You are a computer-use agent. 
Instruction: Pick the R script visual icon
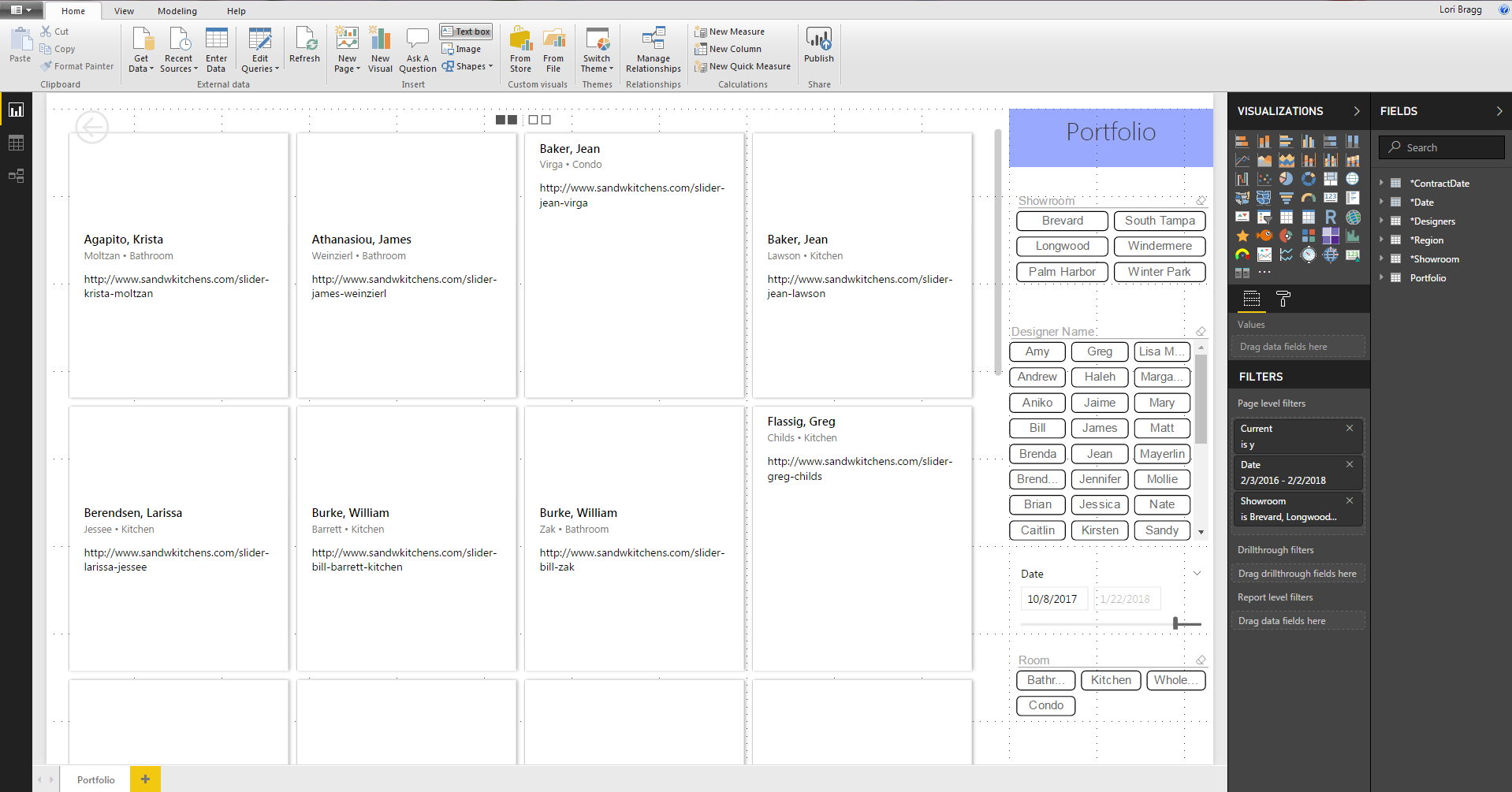coord(1331,217)
